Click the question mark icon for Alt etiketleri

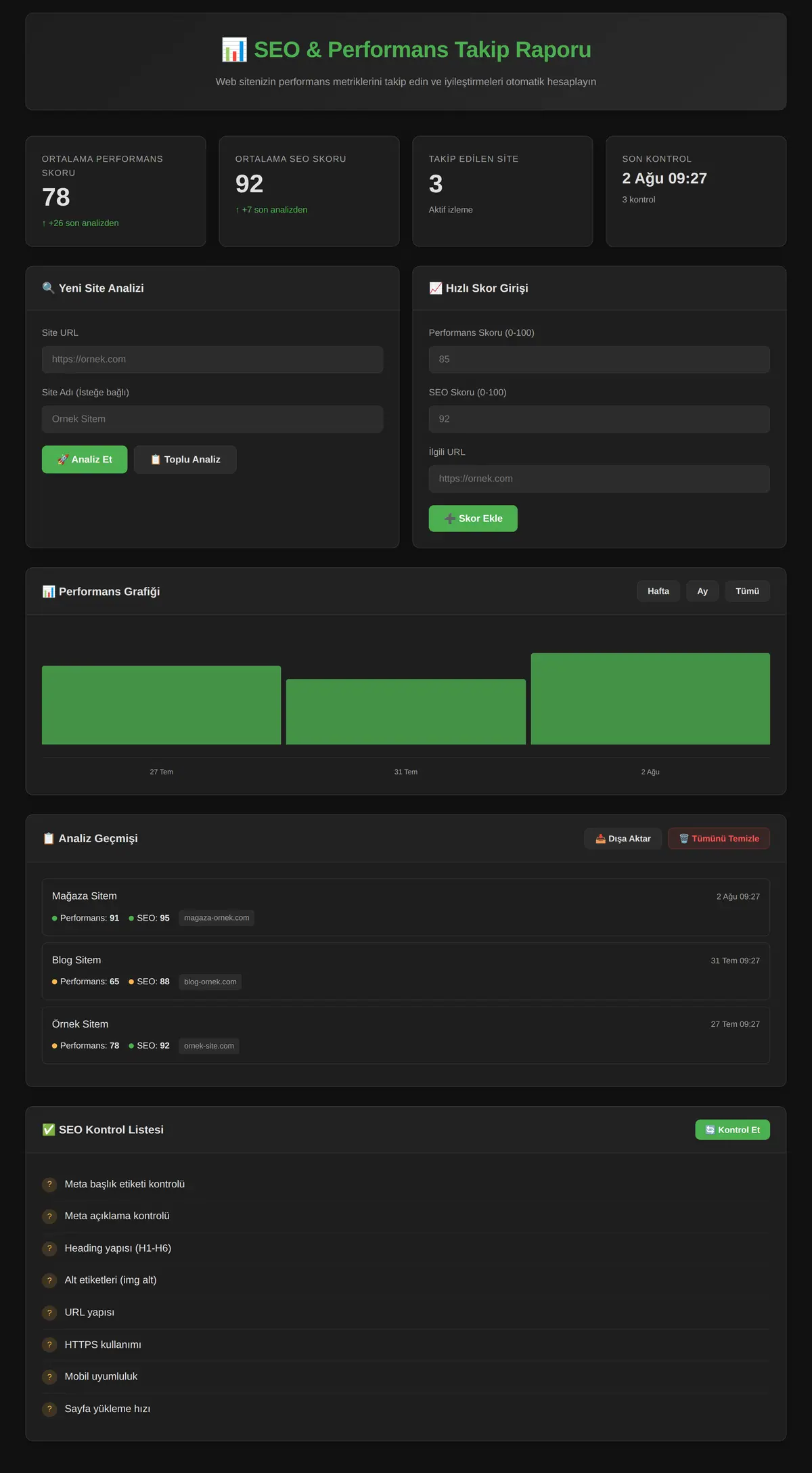pos(49,1280)
